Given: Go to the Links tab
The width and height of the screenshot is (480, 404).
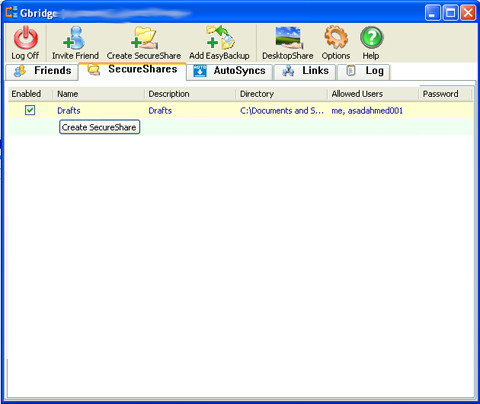Looking at the screenshot, I should coord(305,71).
